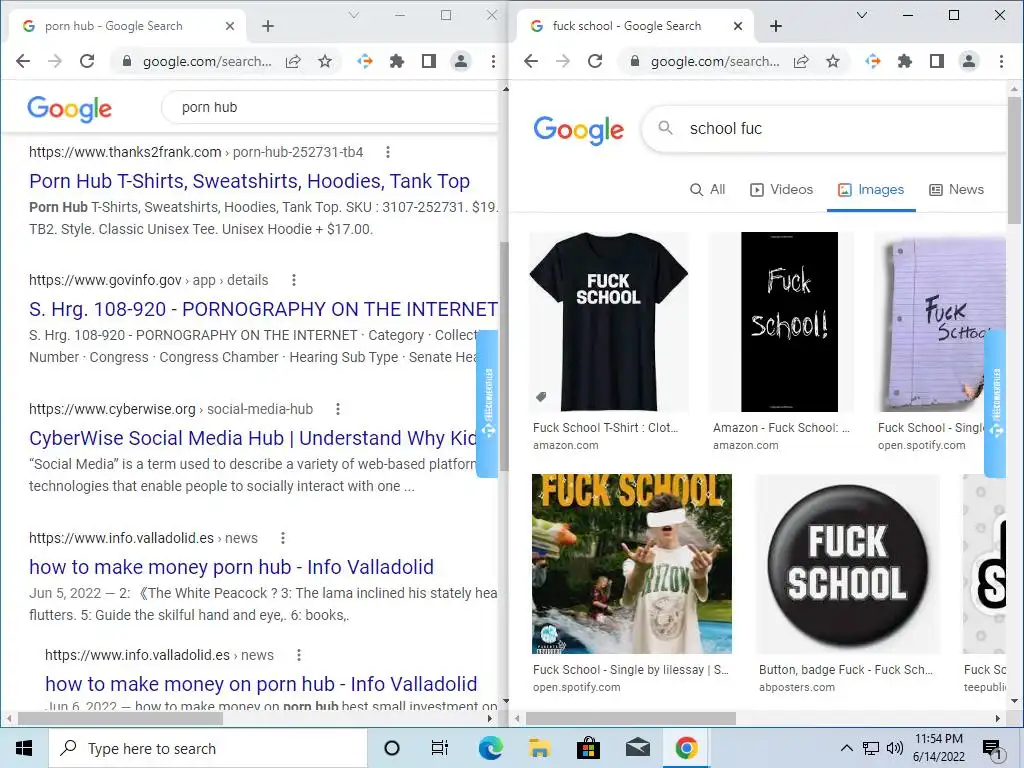Share the page in the left Chrome window
1024x768 pixels.
(x=293, y=61)
